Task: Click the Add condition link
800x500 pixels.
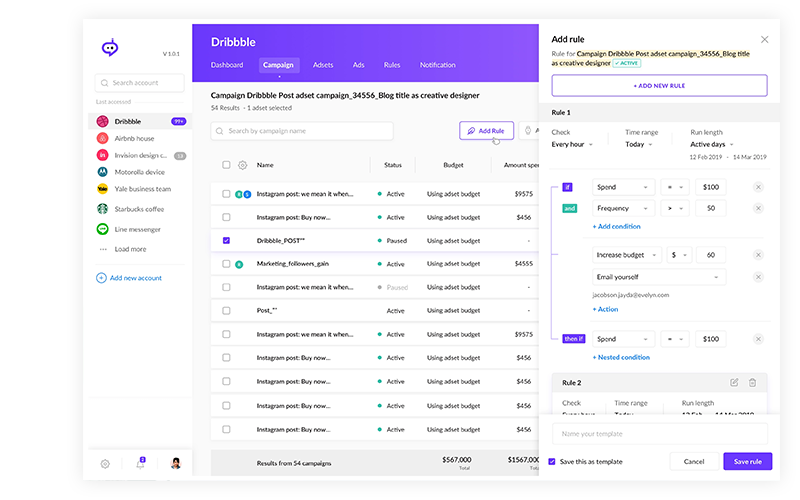Action: [x=618, y=227]
